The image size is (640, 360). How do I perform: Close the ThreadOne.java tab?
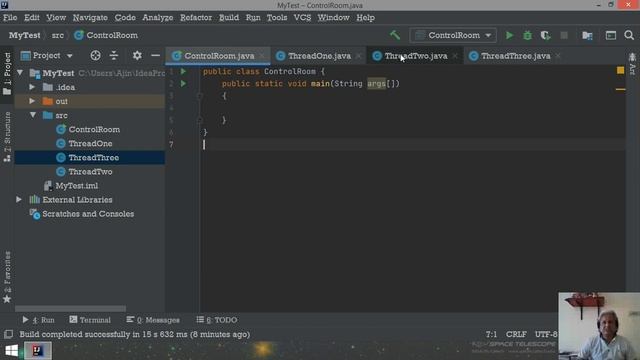(358, 56)
